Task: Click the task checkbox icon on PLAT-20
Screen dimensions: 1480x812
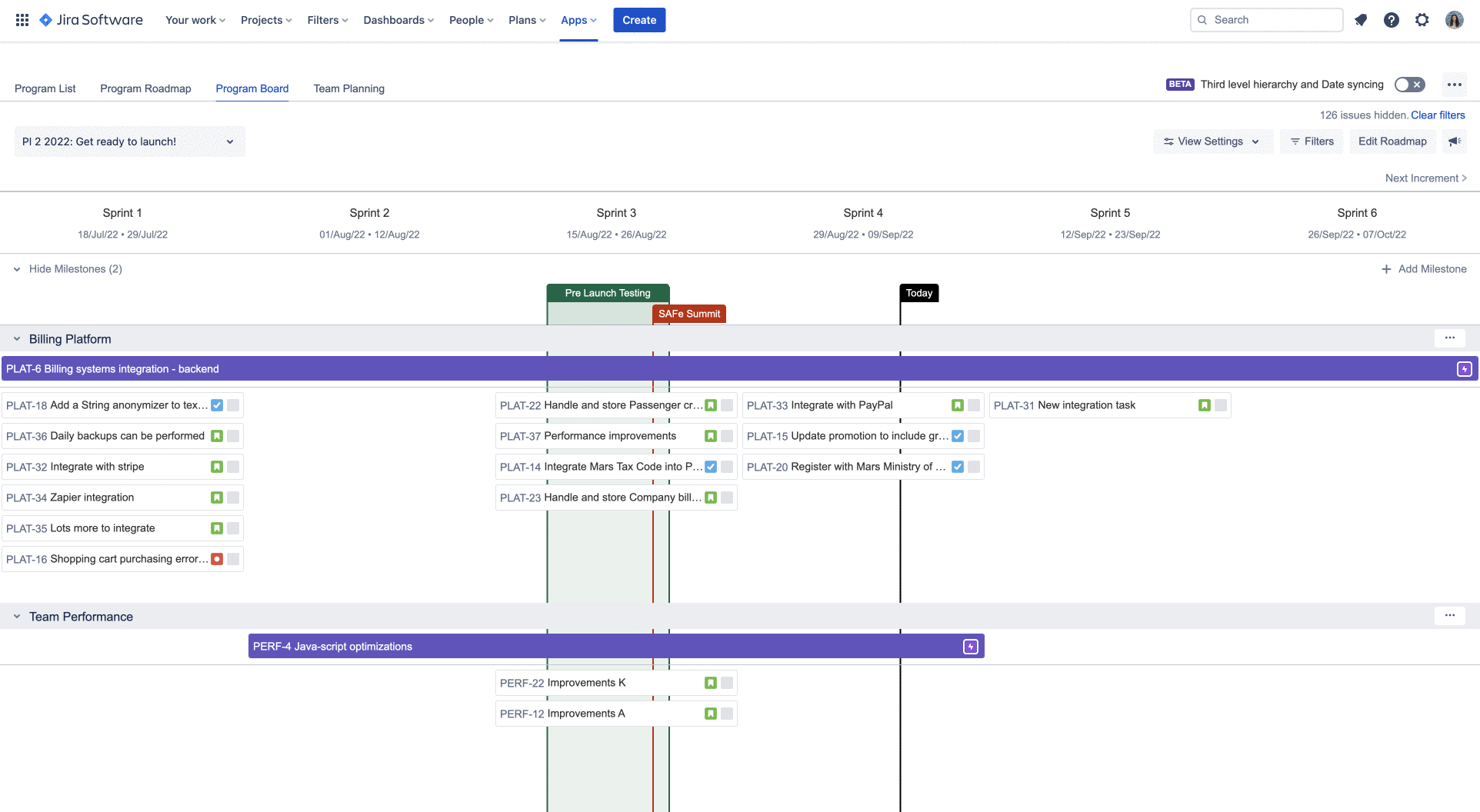Action: (x=958, y=467)
